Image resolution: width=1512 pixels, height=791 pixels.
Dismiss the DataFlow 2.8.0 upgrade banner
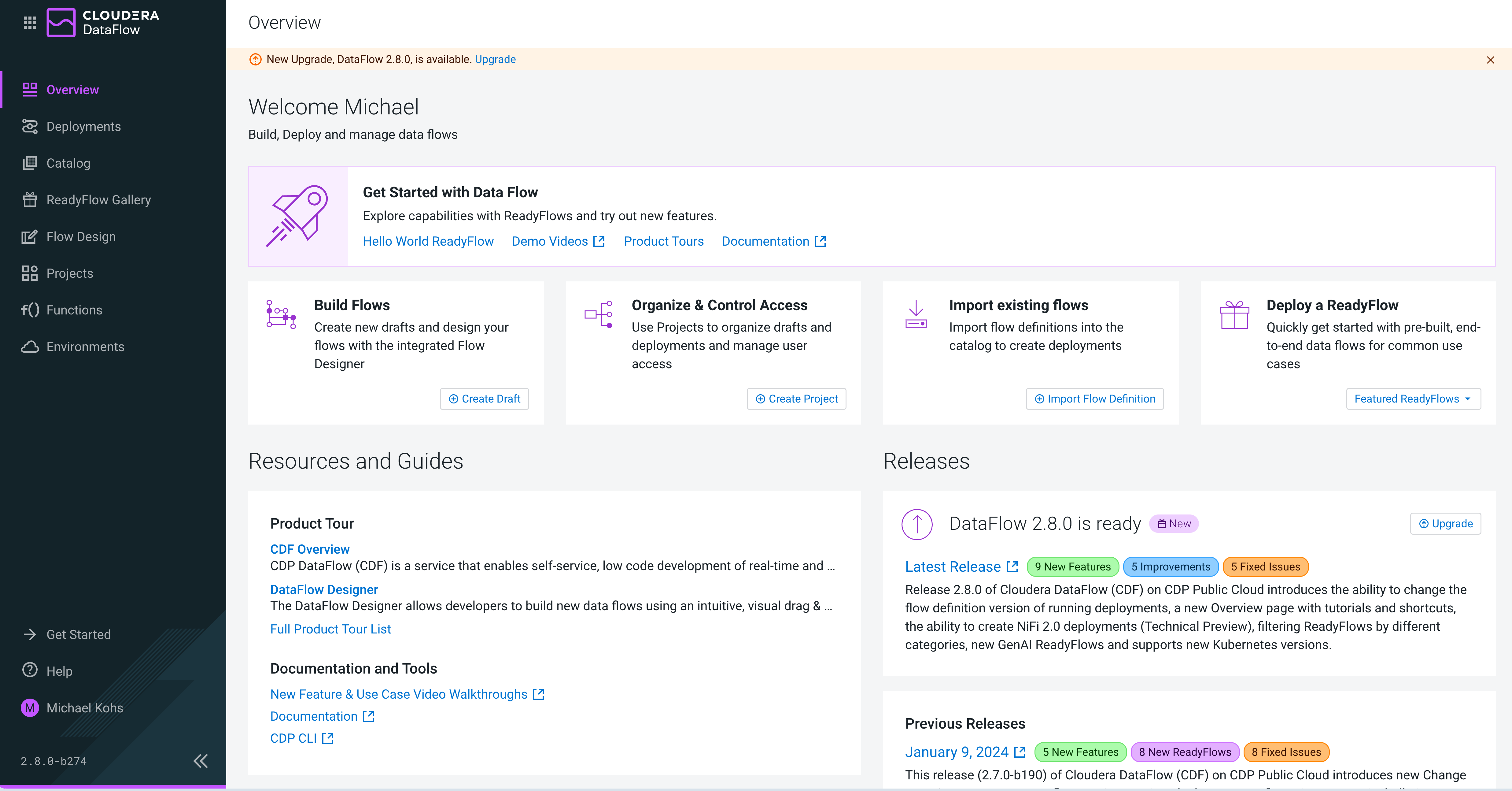coord(1490,59)
